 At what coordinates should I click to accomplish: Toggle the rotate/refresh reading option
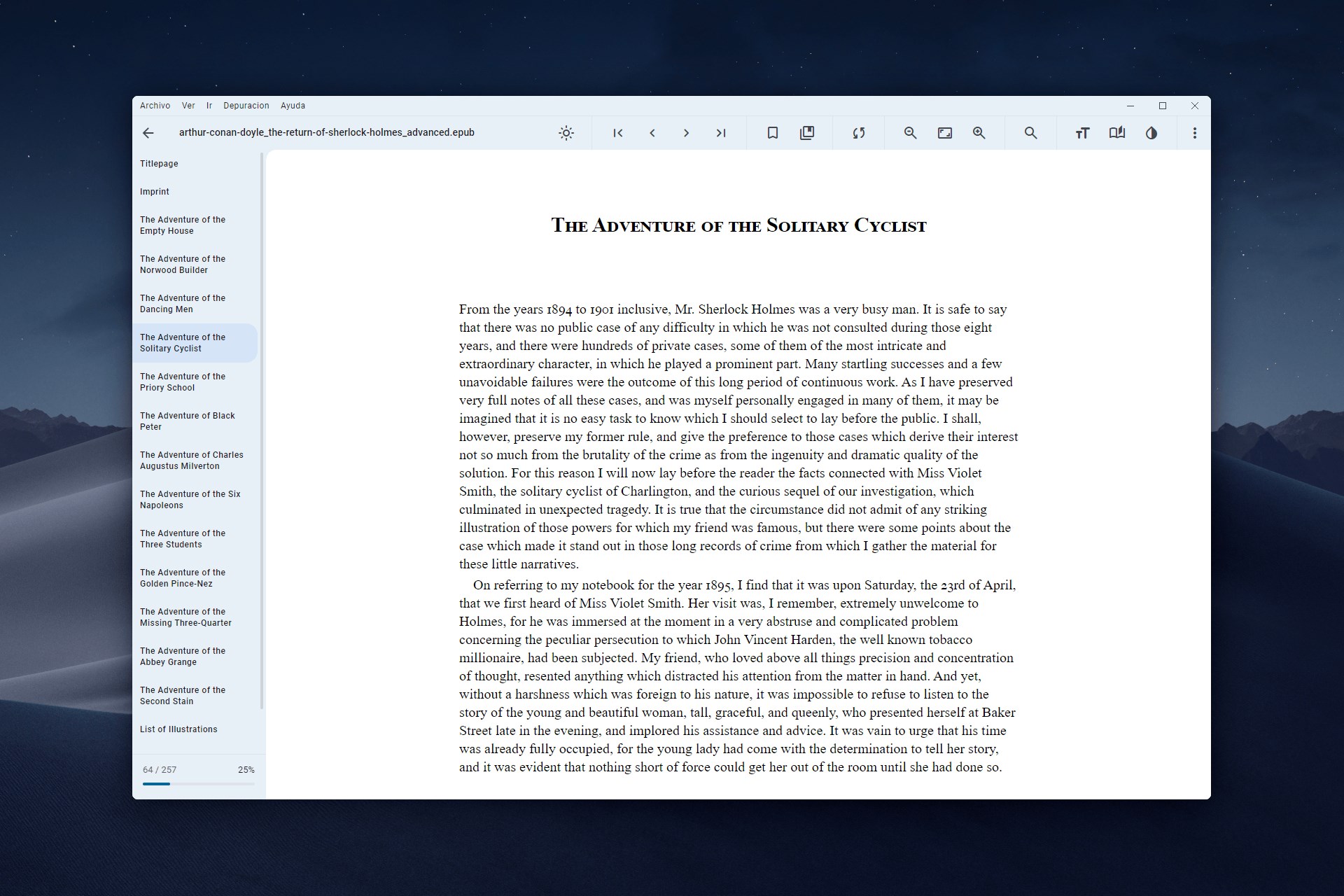pos(859,133)
